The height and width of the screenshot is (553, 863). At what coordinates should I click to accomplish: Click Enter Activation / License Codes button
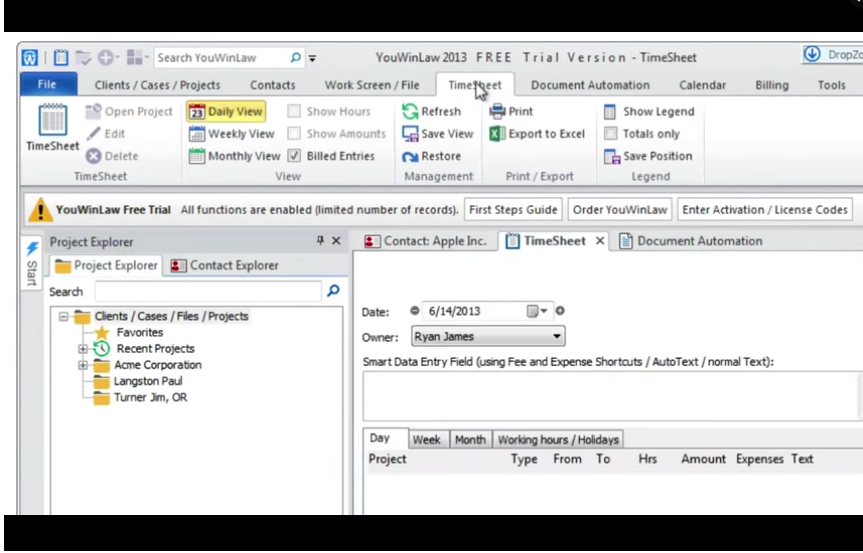click(764, 210)
